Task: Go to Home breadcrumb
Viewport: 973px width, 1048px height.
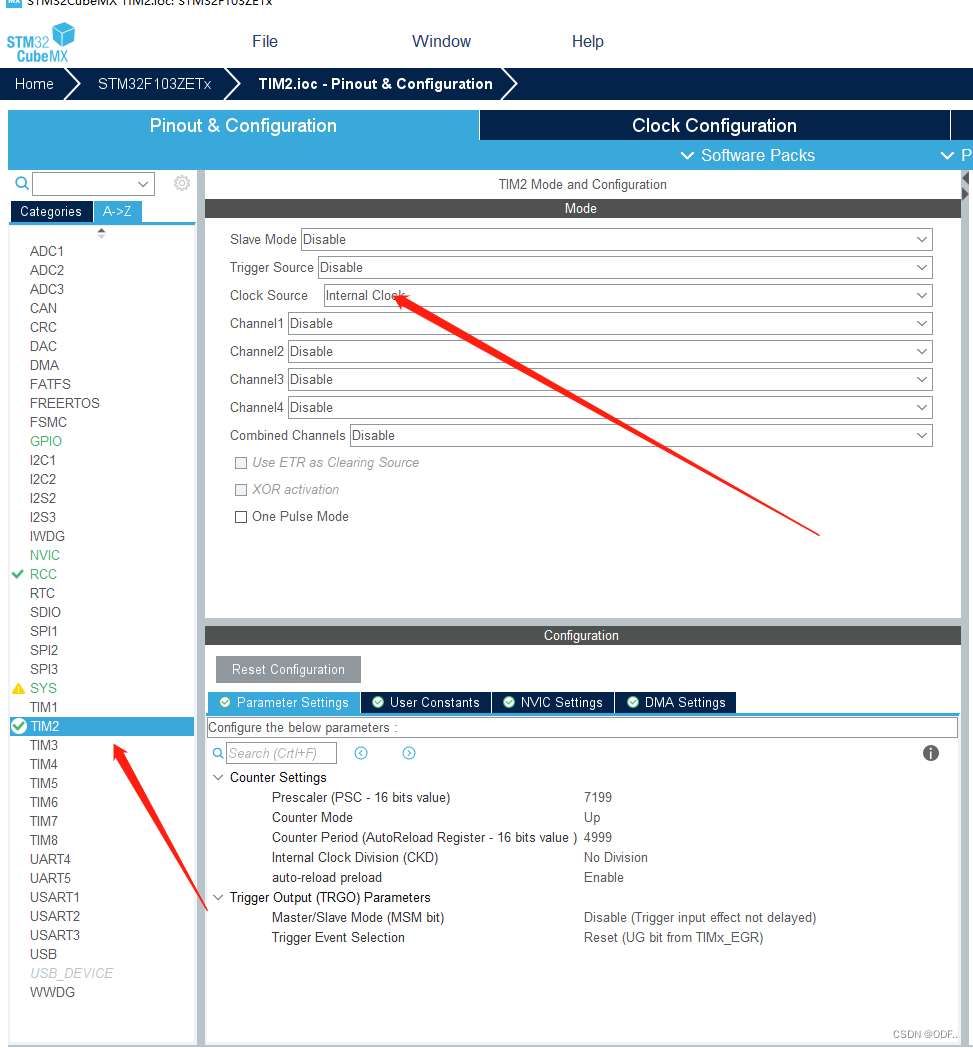Action: coord(34,84)
